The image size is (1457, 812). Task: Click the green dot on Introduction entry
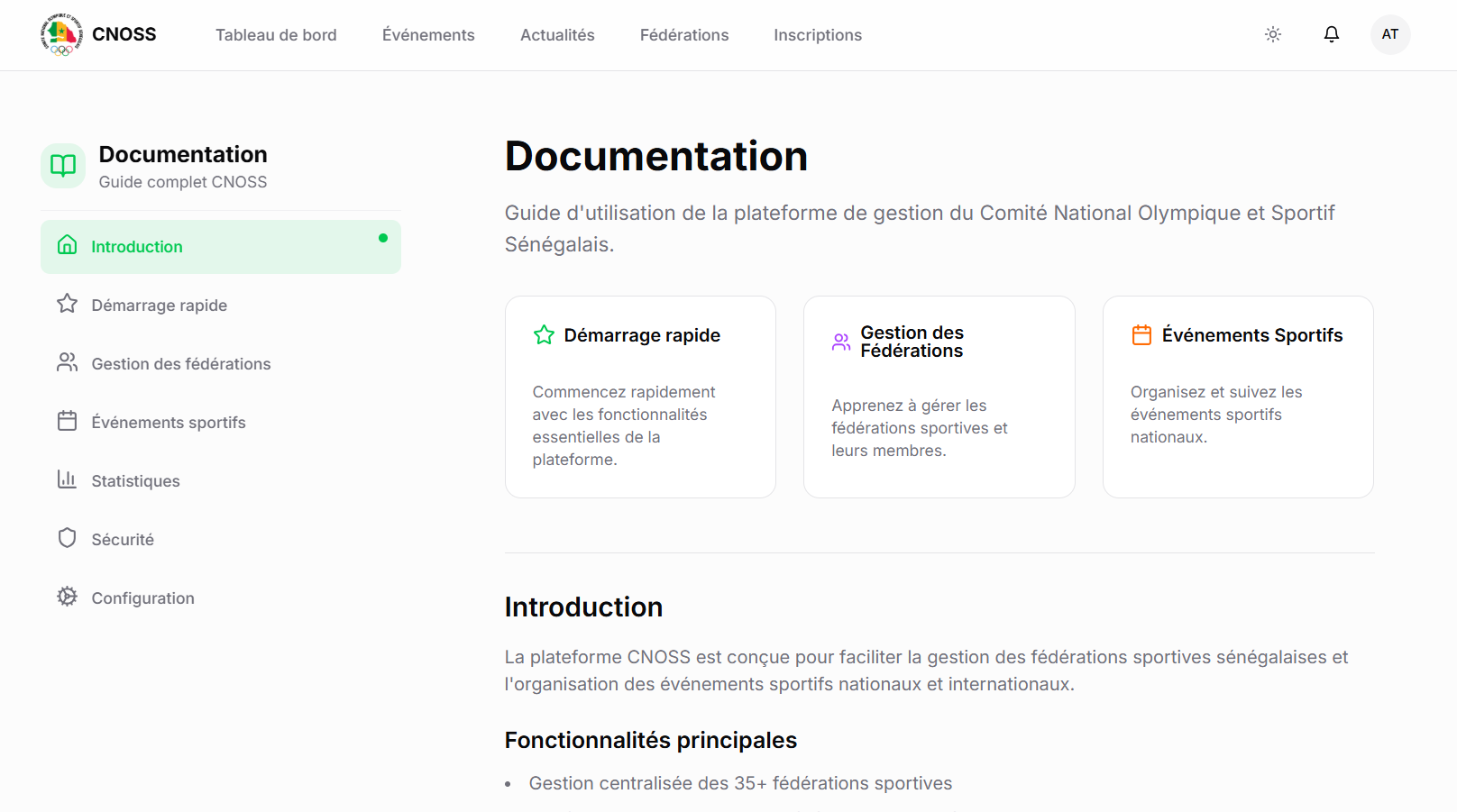click(383, 238)
